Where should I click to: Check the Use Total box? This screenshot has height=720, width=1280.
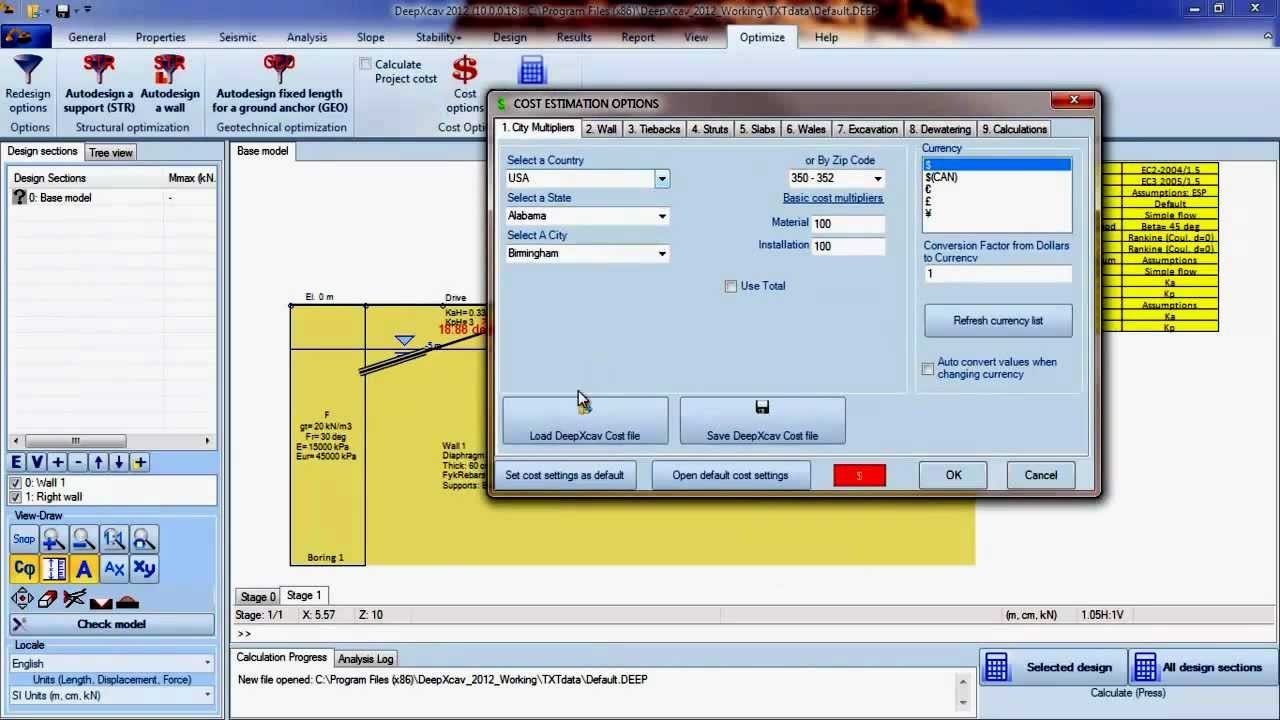pyautogui.click(x=731, y=286)
